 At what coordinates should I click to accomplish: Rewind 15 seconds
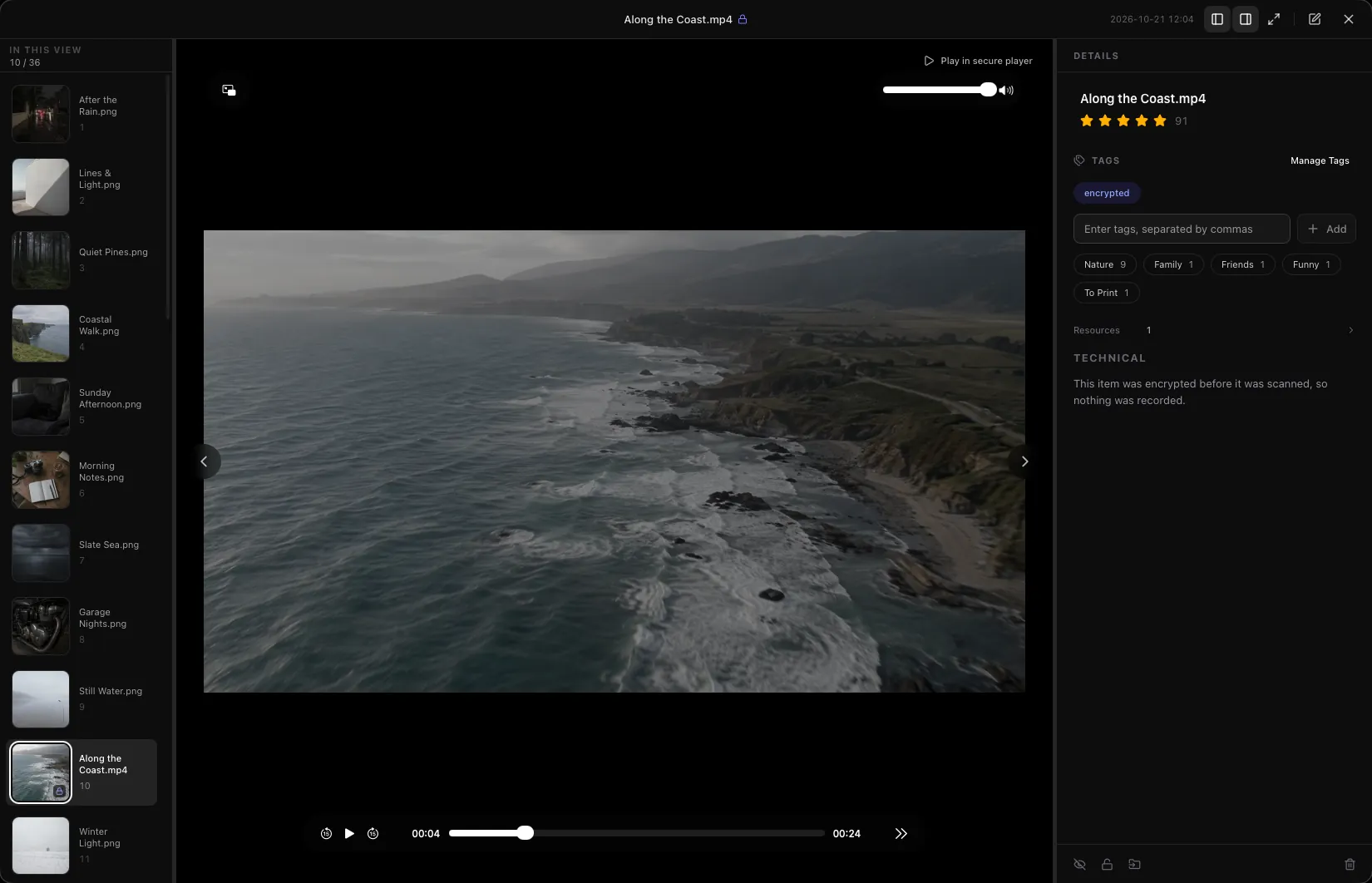click(326, 833)
